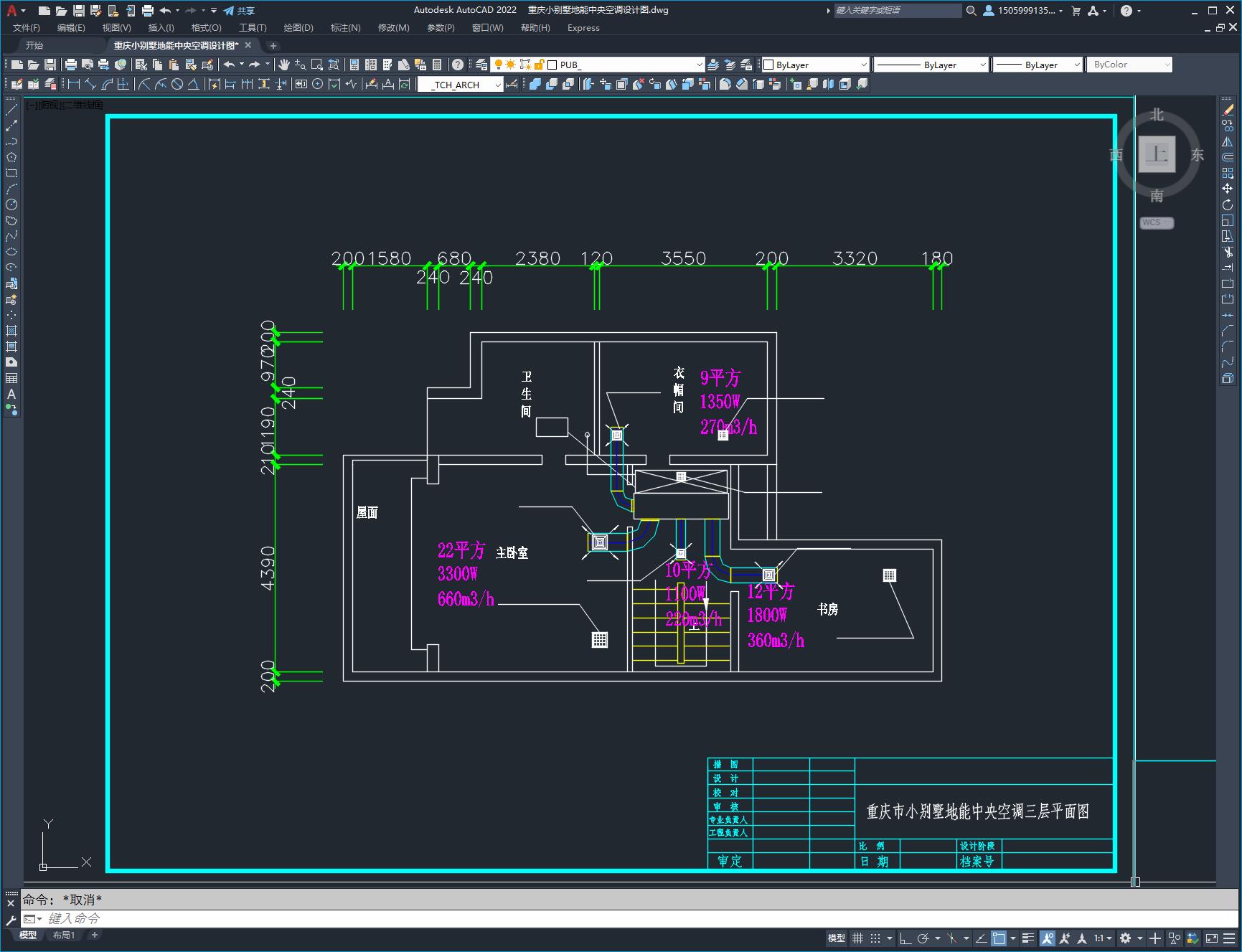Add a new layout with plus button

(94, 935)
